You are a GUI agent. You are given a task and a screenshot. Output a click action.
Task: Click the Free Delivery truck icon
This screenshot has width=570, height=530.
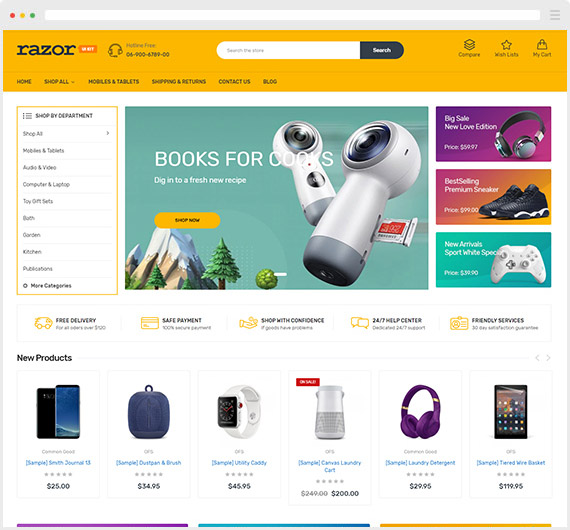pos(43,323)
